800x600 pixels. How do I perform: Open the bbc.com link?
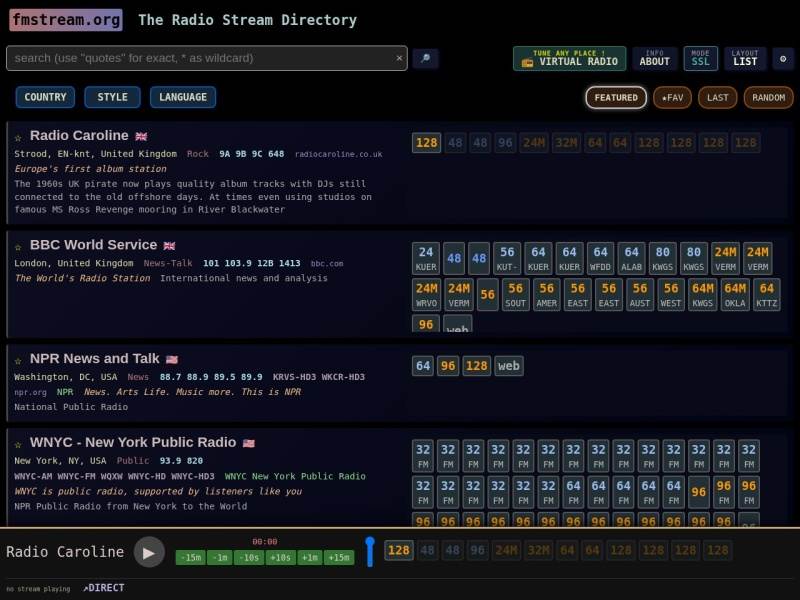pos(327,264)
